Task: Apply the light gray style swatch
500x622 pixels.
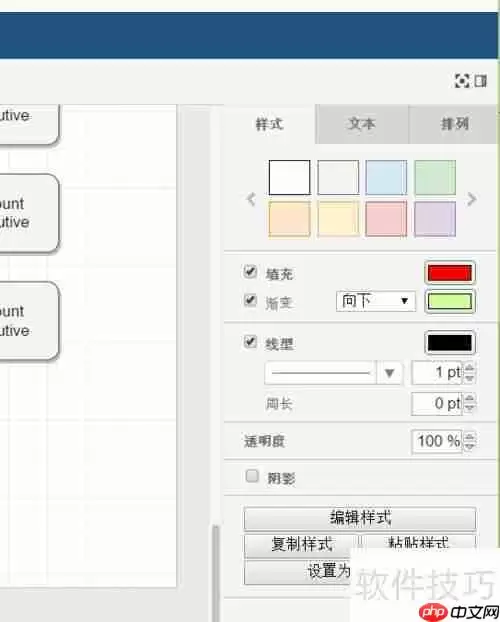Action: [x=338, y=177]
